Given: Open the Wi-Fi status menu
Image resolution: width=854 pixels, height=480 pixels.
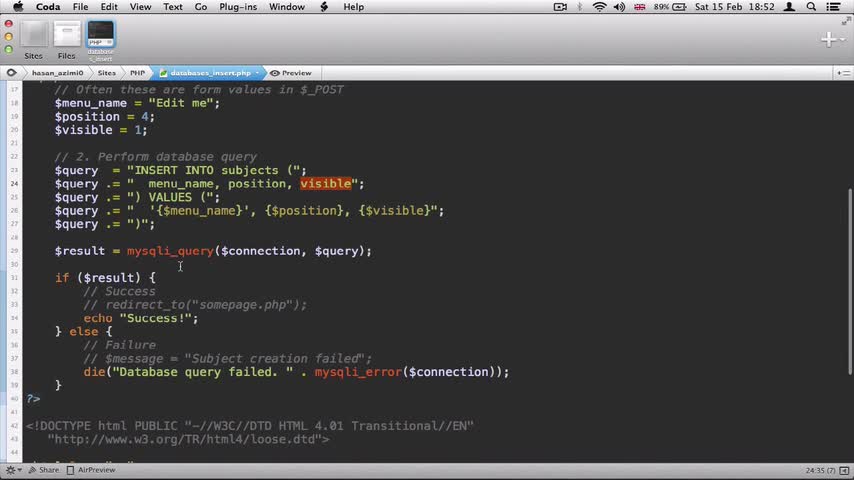Looking at the screenshot, I should tap(599, 7).
